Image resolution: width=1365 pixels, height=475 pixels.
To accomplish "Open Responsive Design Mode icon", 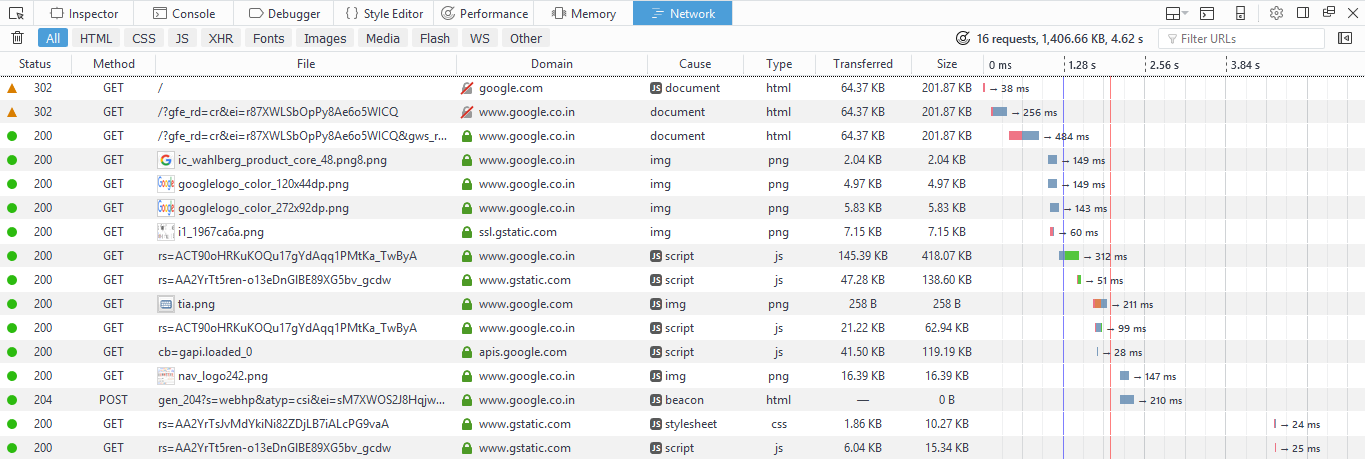I will click(x=1240, y=13).
